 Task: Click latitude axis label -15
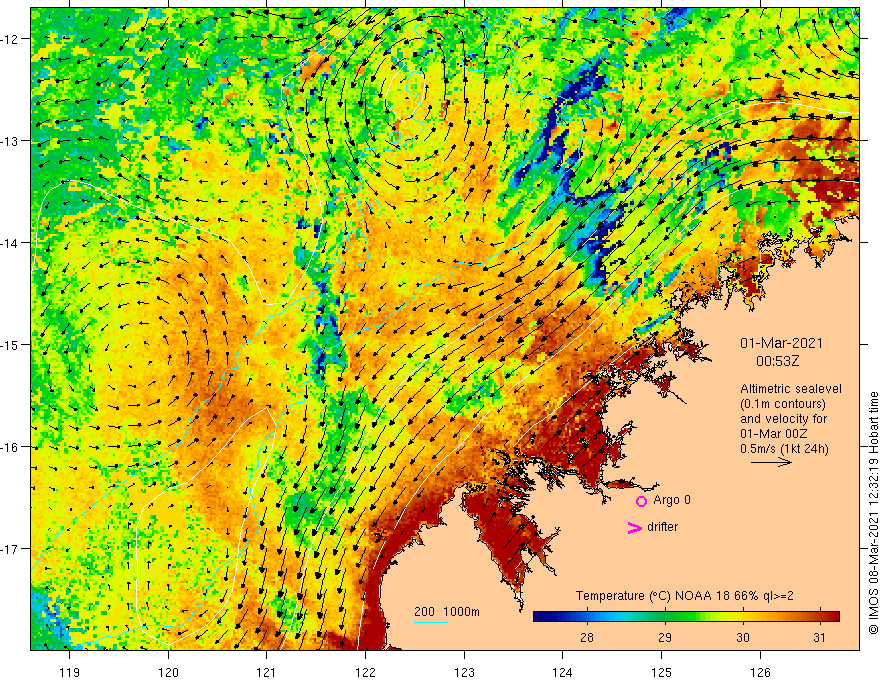coord(9,345)
